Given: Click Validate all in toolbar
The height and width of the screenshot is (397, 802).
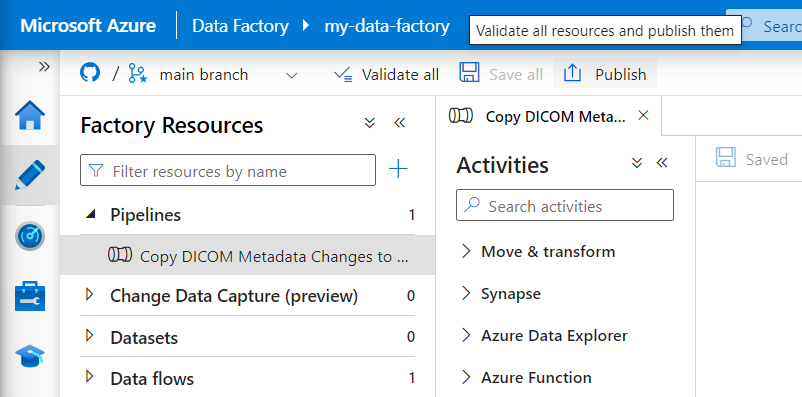Looking at the screenshot, I should coord(386,75).
